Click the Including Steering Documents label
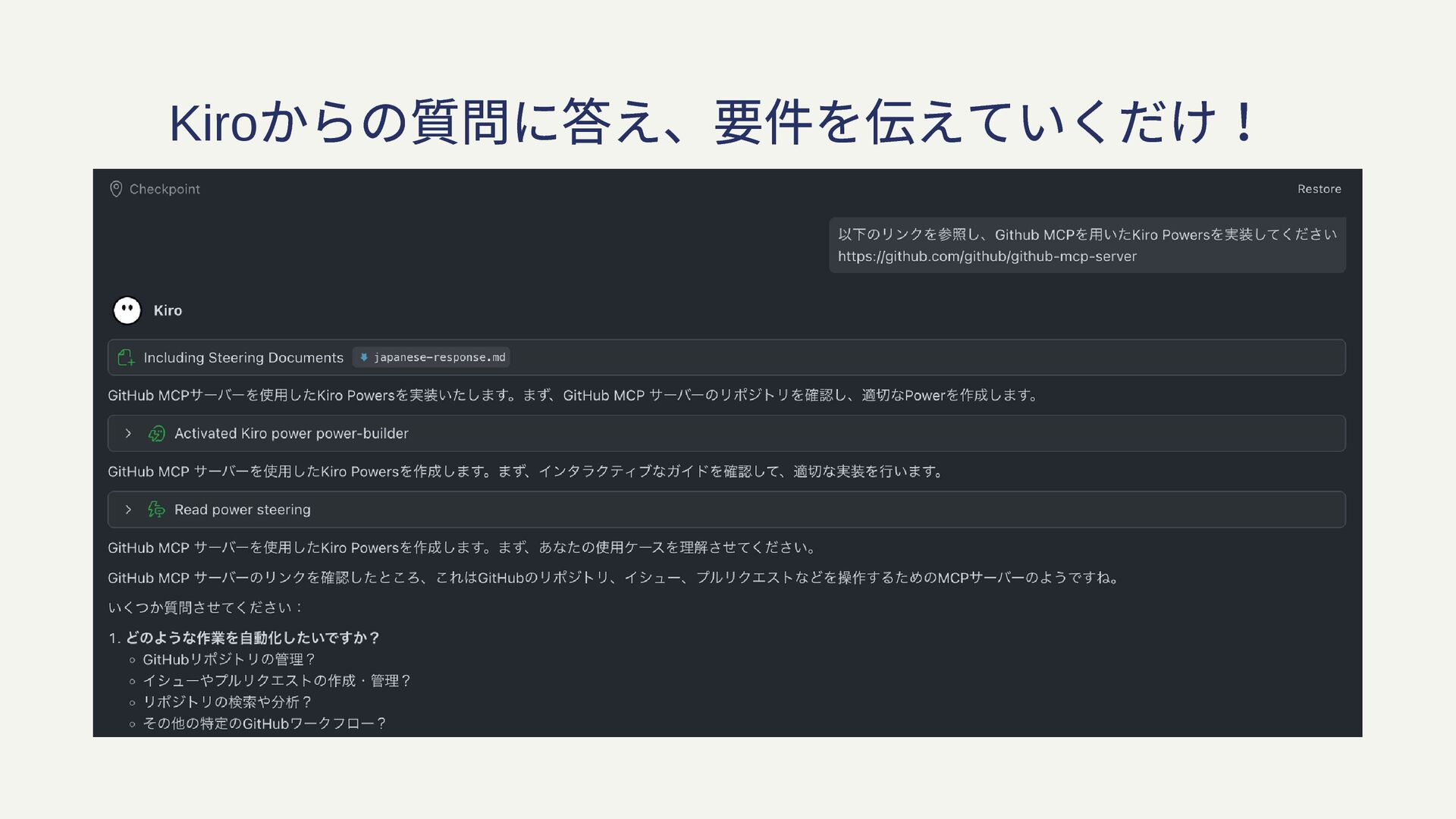The image size is (1456, 819). tap(243, 357)
